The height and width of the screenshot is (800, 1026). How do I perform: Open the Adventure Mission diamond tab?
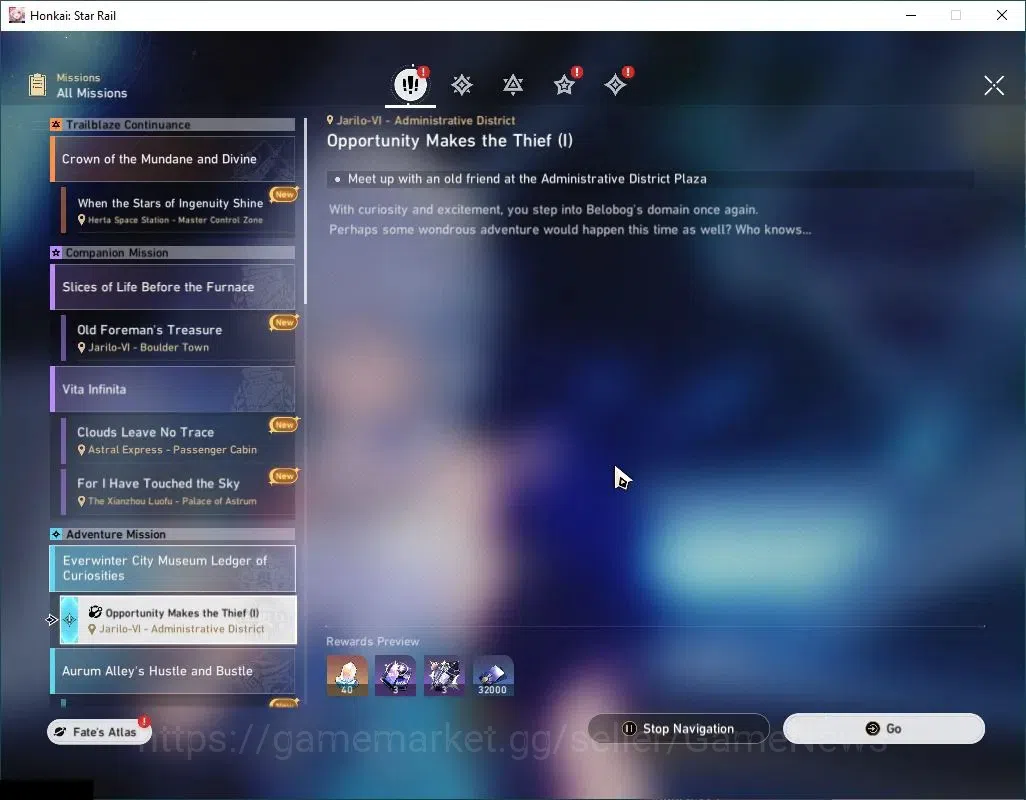[x=615, y=84]
